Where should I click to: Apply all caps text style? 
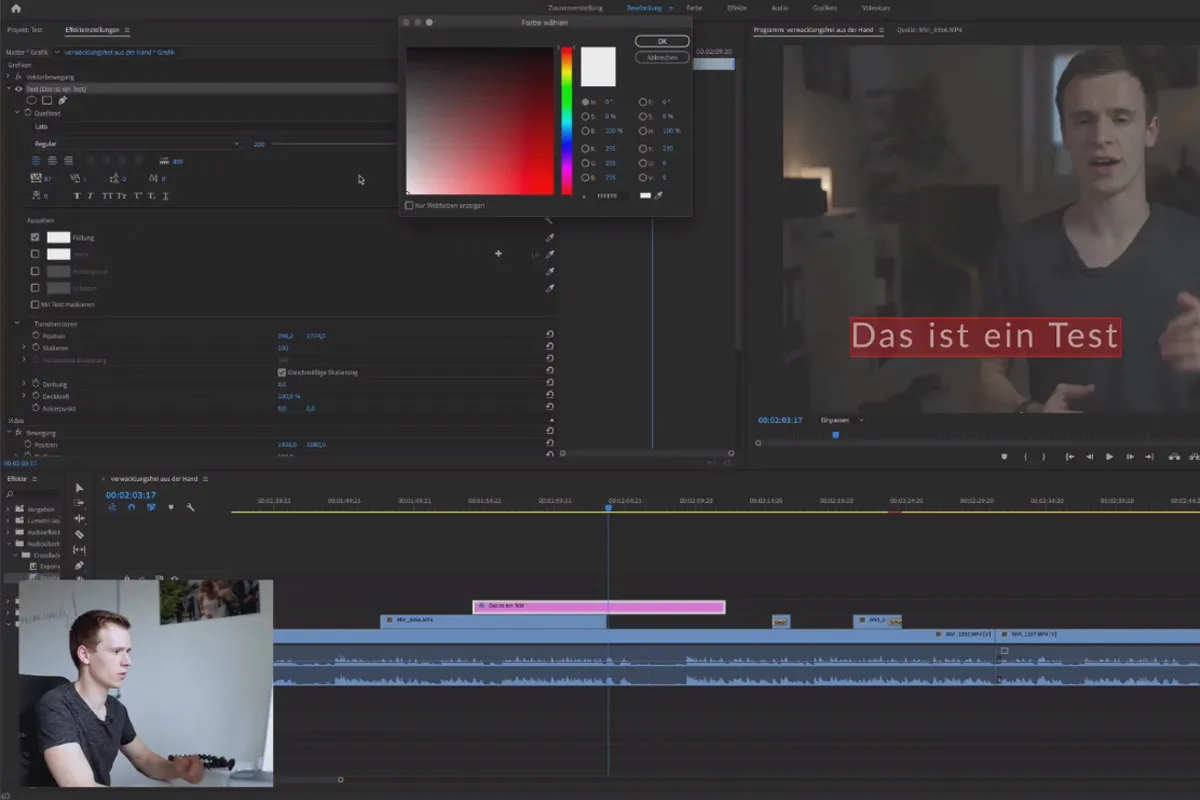[106, 196]
